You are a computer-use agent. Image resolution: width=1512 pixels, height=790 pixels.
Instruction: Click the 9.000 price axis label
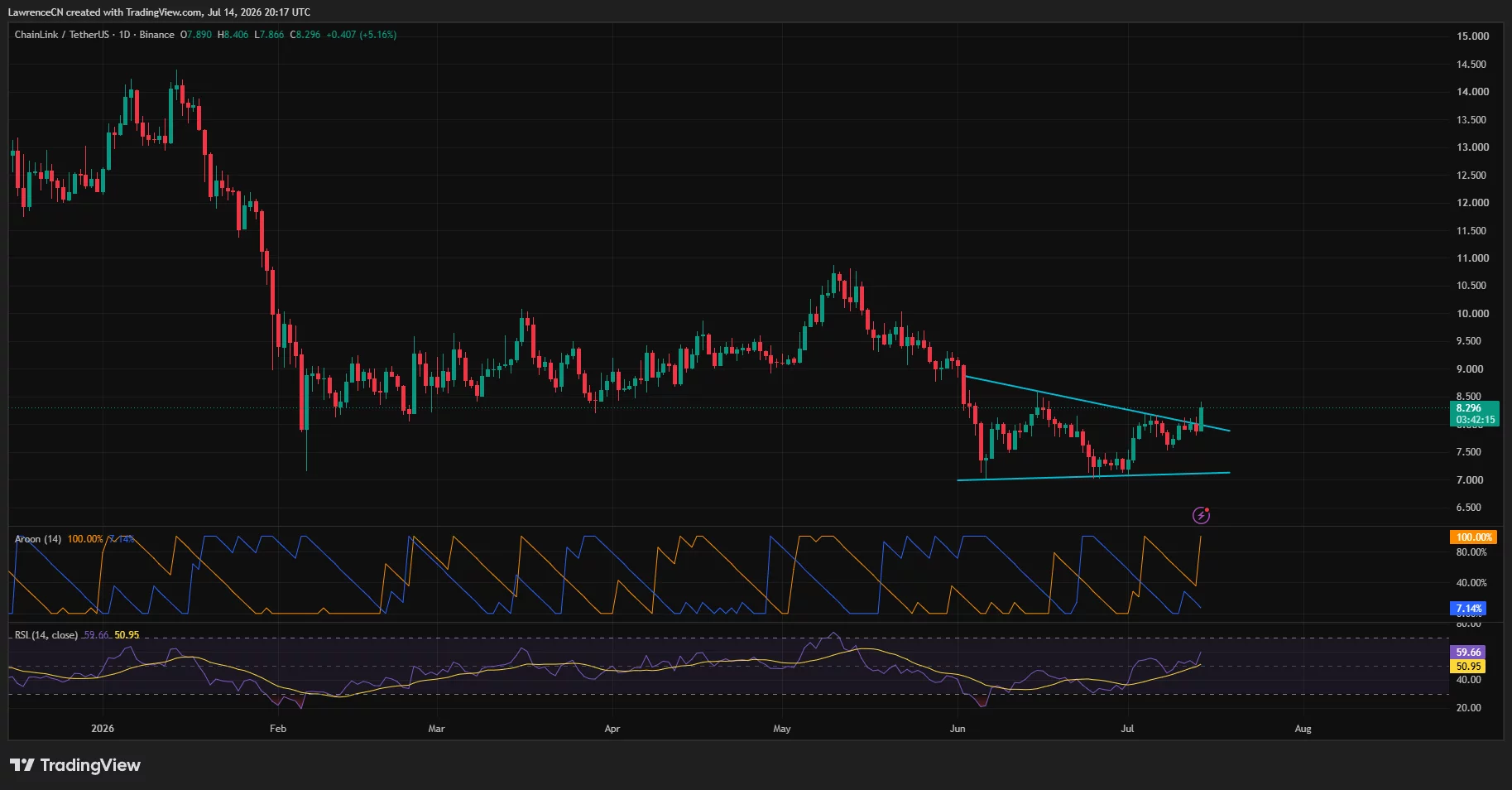point(1470,369)
